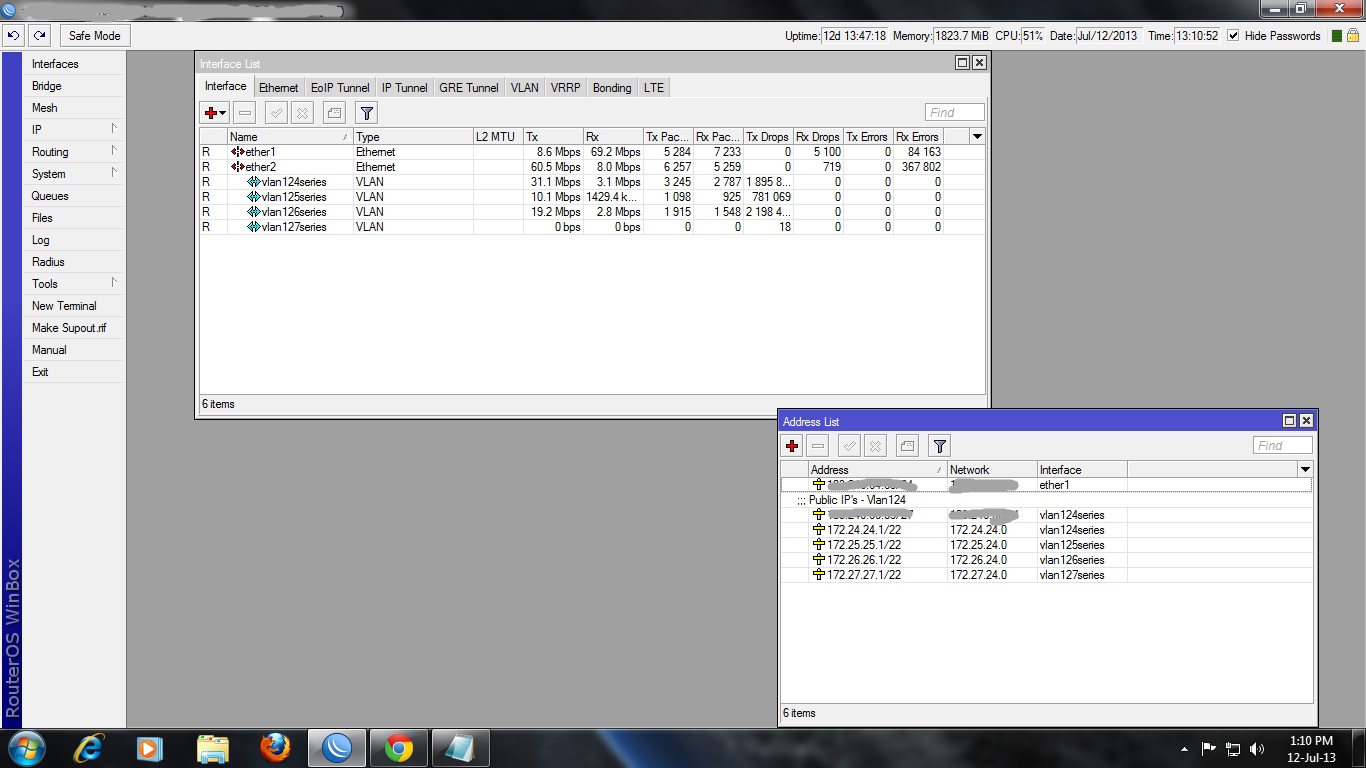This screenshot has width=1366, height=768.
Task: Click the volume speaker tray icon
Action: (1257, 748)
